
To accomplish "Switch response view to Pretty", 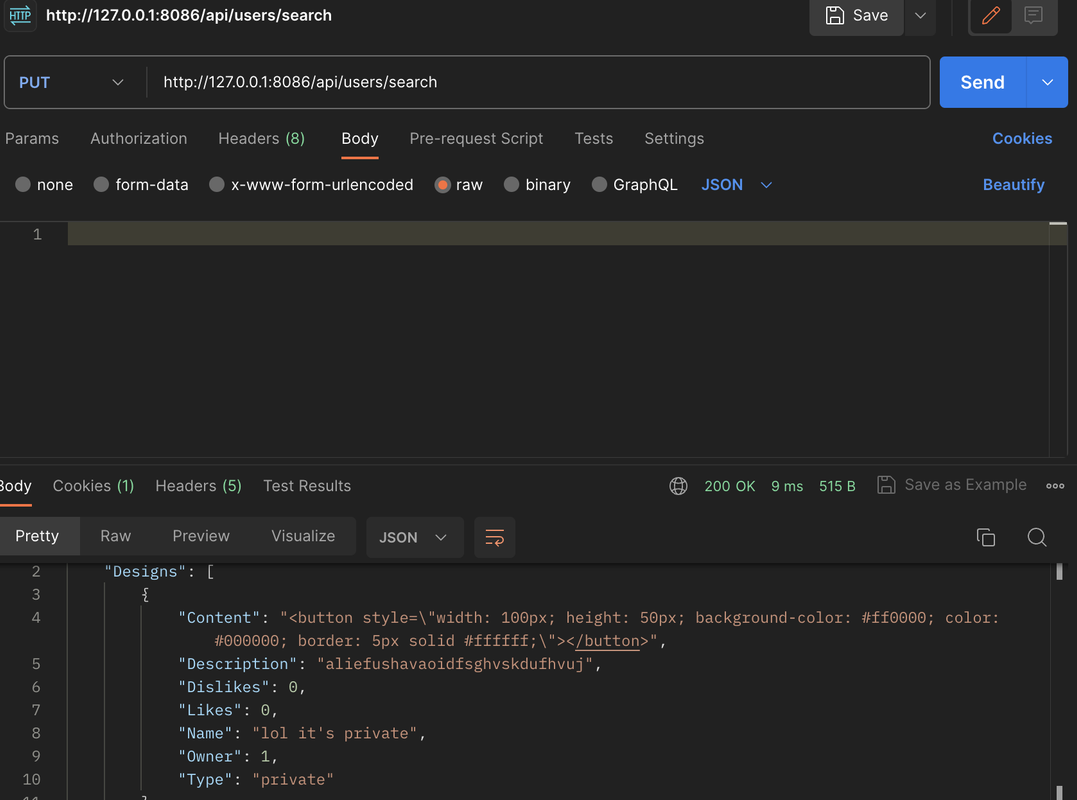I will tap(37, 536).
